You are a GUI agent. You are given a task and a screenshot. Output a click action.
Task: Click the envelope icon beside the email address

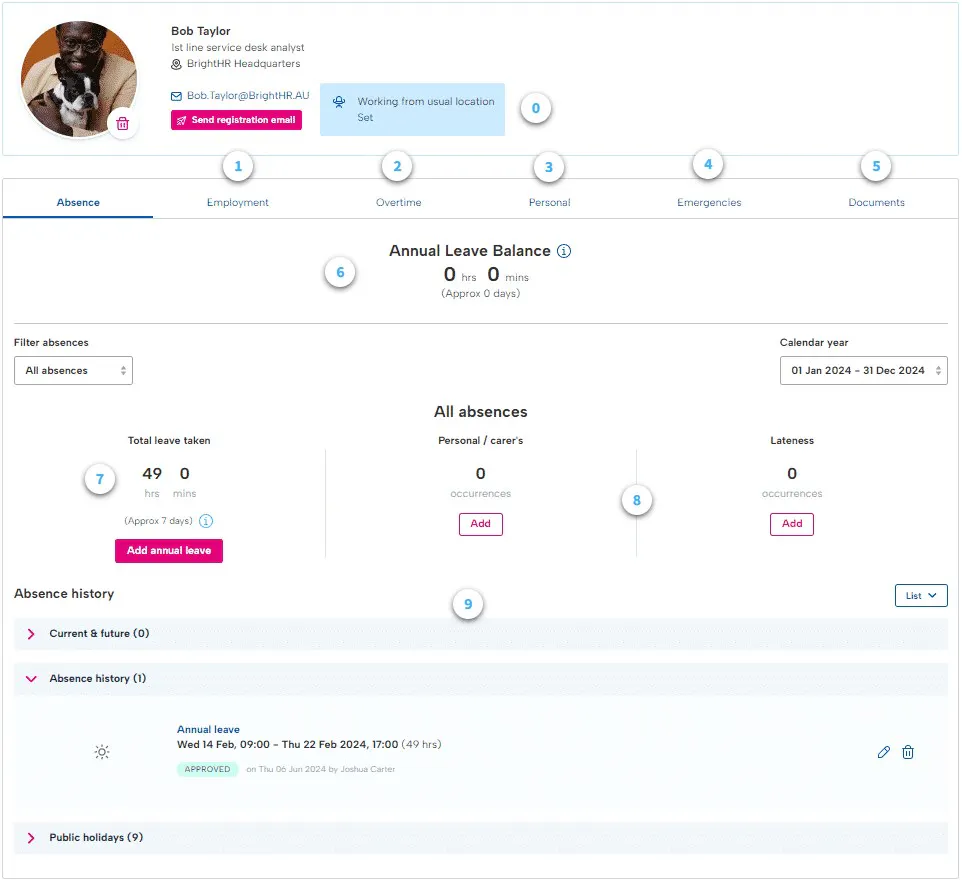pyautogui.click(x=176, y=96)
